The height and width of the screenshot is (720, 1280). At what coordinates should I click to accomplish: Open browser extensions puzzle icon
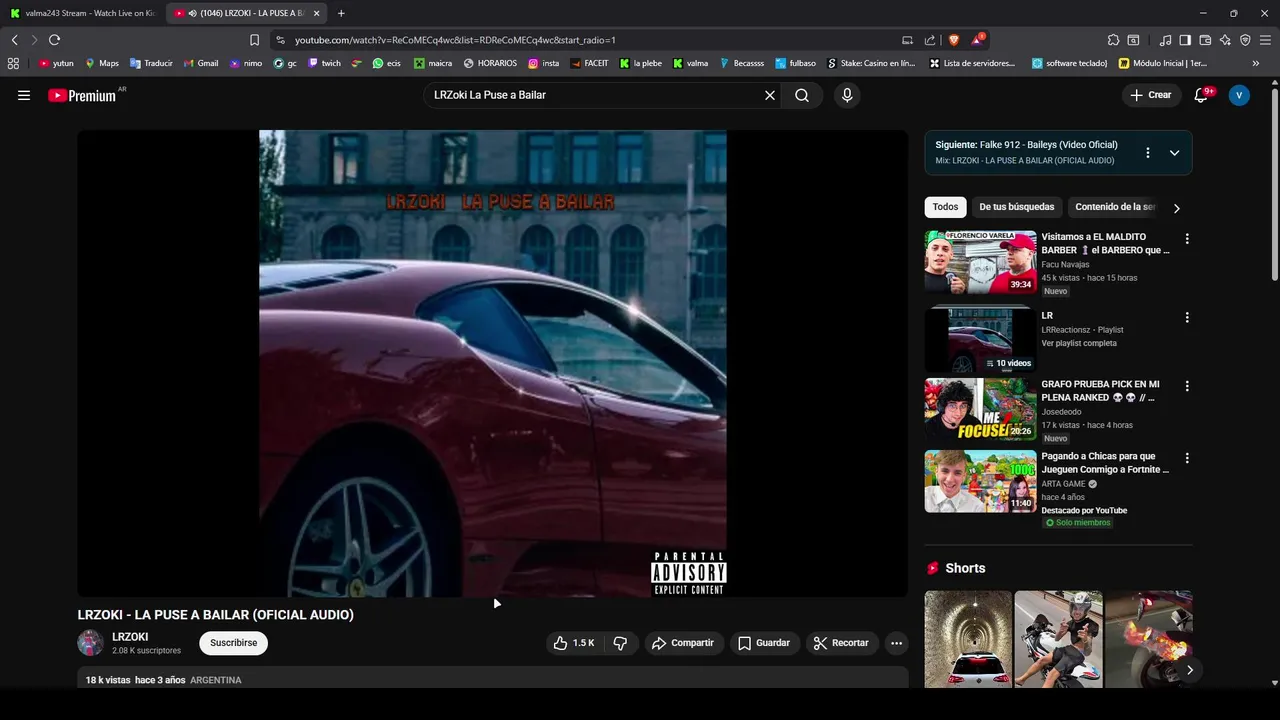(x=1113, y=40)
